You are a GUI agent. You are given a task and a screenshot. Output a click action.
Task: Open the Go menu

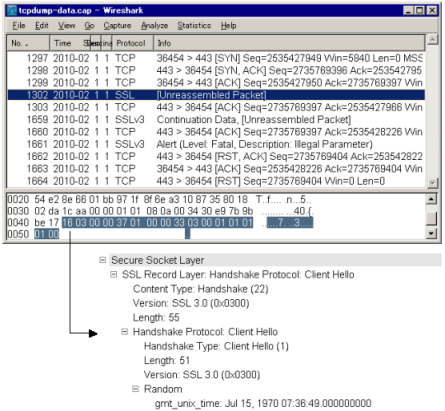[89, 26]
